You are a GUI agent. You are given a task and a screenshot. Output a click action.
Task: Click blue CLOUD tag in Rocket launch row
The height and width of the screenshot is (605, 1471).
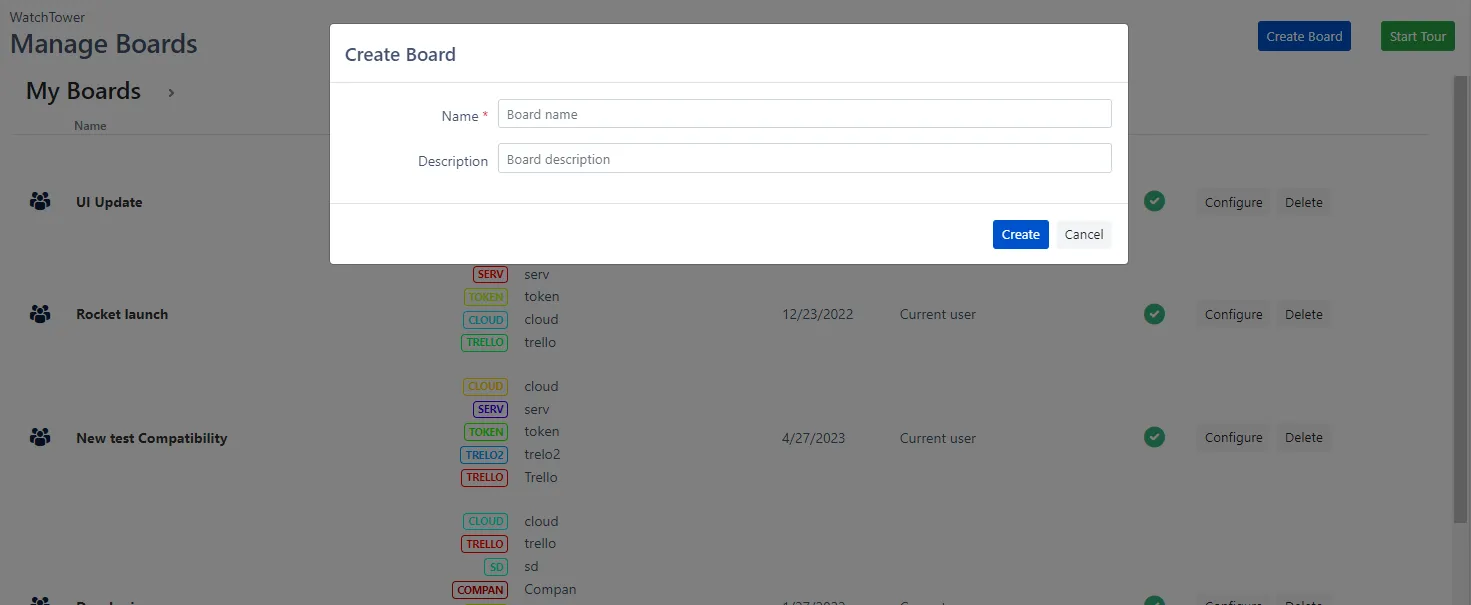[x=486, y=320]
